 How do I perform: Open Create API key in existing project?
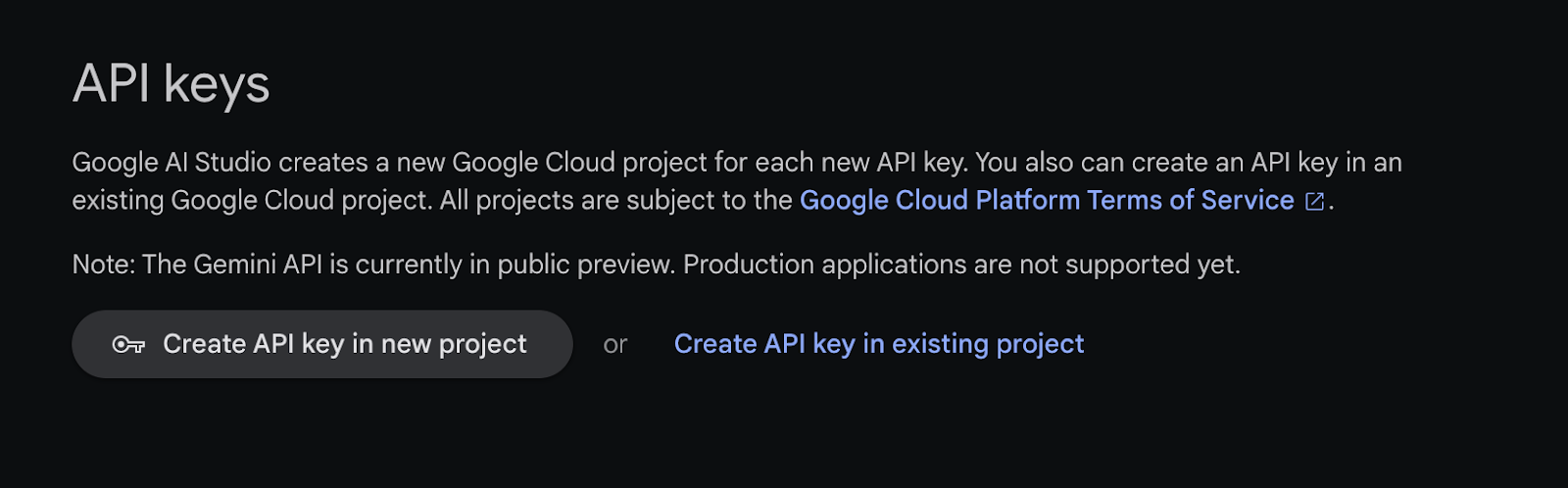(878, 344)
